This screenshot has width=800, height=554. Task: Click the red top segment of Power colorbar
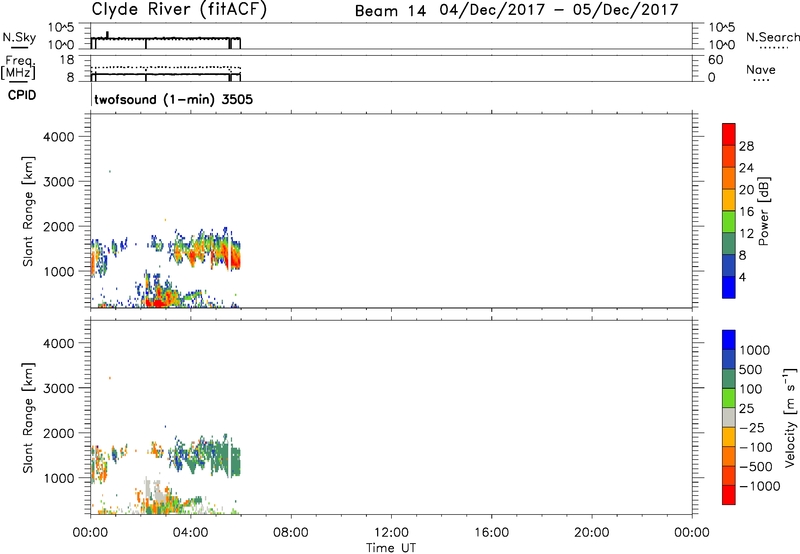(729, 134)
